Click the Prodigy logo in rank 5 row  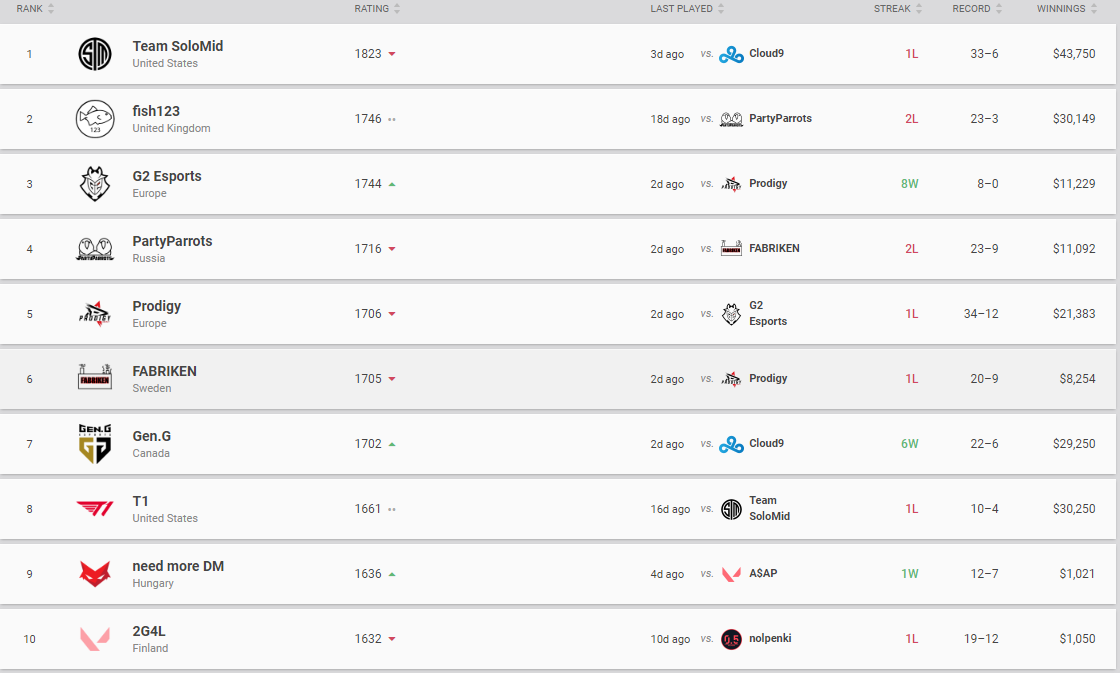(95, 314)
